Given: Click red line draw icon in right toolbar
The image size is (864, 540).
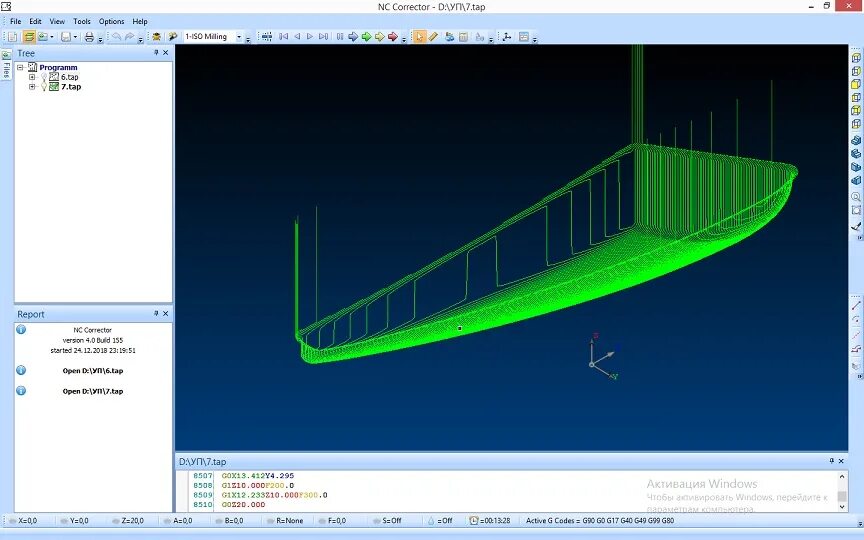Looking at the screenshot, I should (856, 306).
